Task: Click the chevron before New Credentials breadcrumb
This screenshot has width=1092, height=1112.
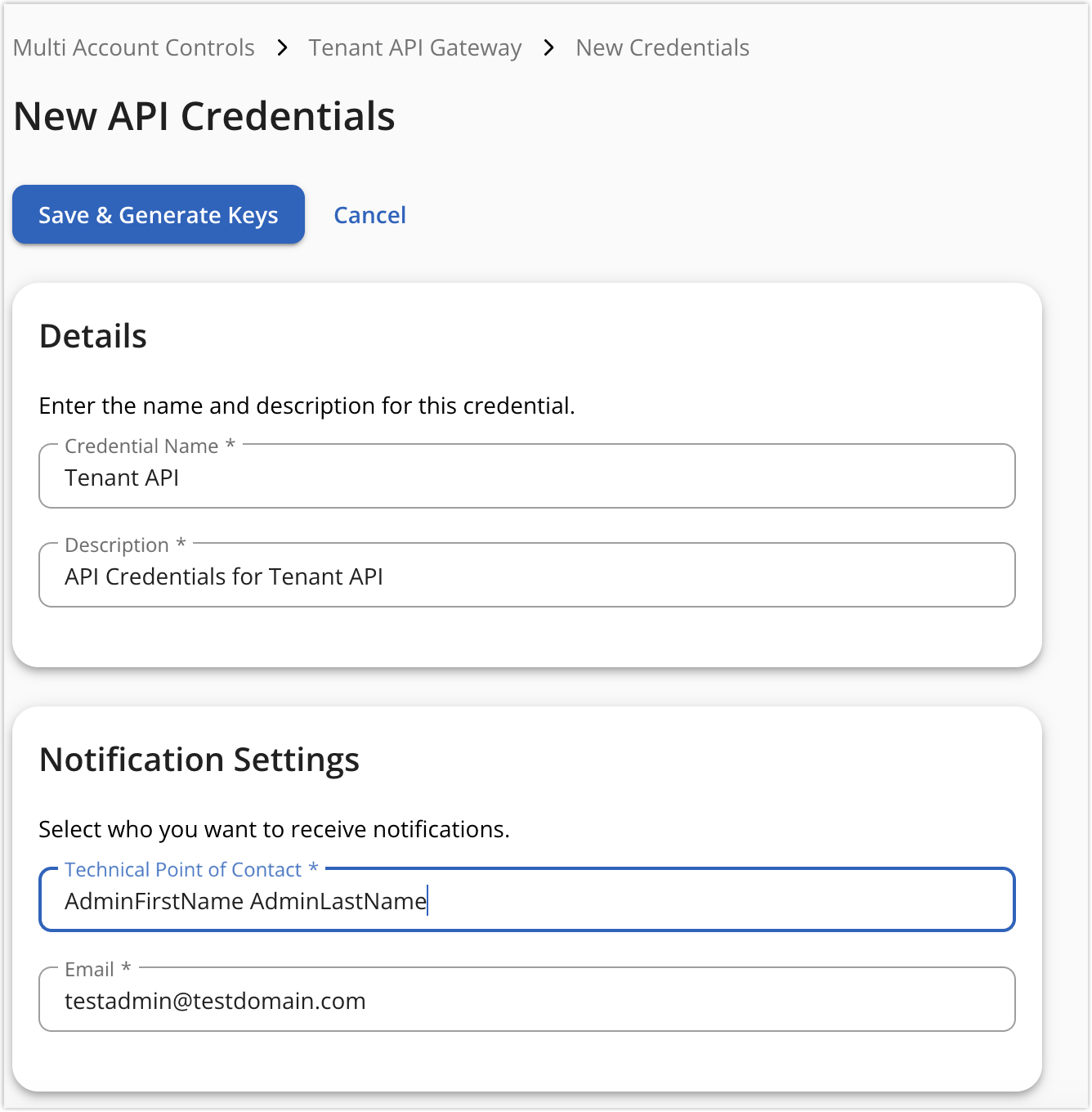Action: pyautogui.click(x=549, y=48)
